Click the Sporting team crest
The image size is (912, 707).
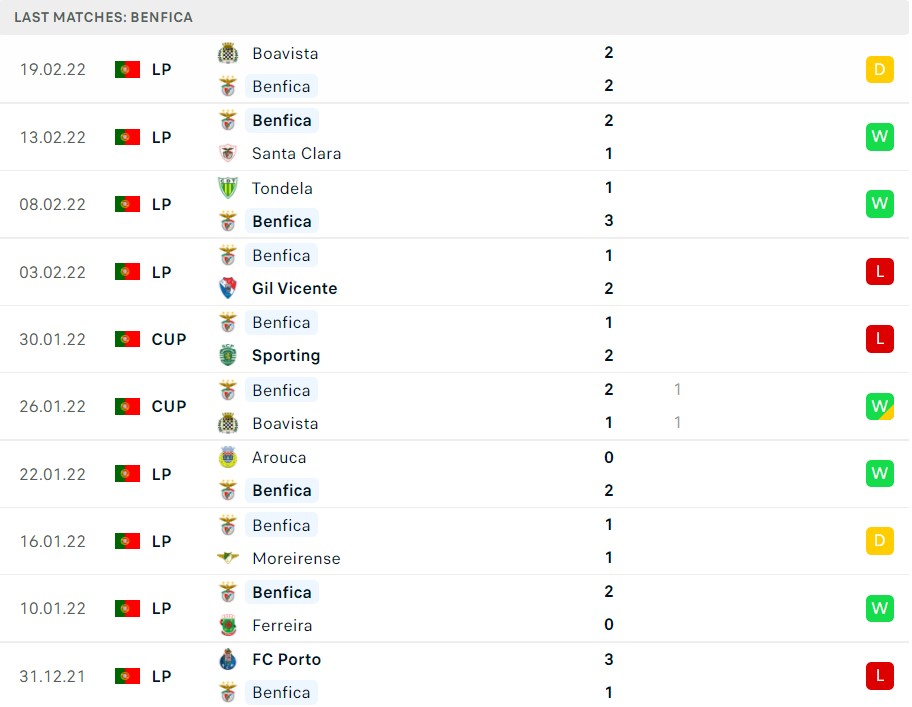227,355
